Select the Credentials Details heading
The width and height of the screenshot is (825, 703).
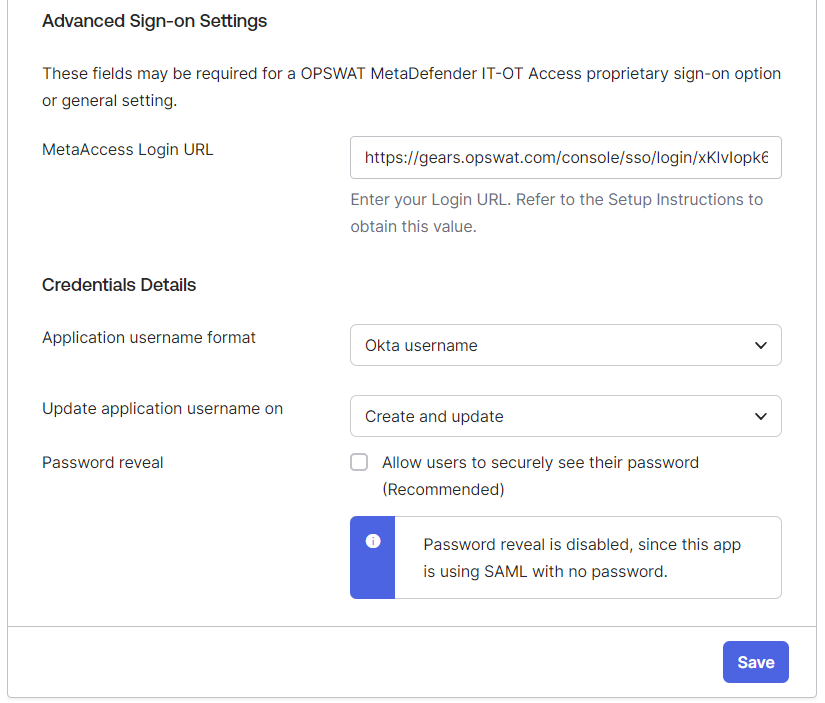[119, 285]
